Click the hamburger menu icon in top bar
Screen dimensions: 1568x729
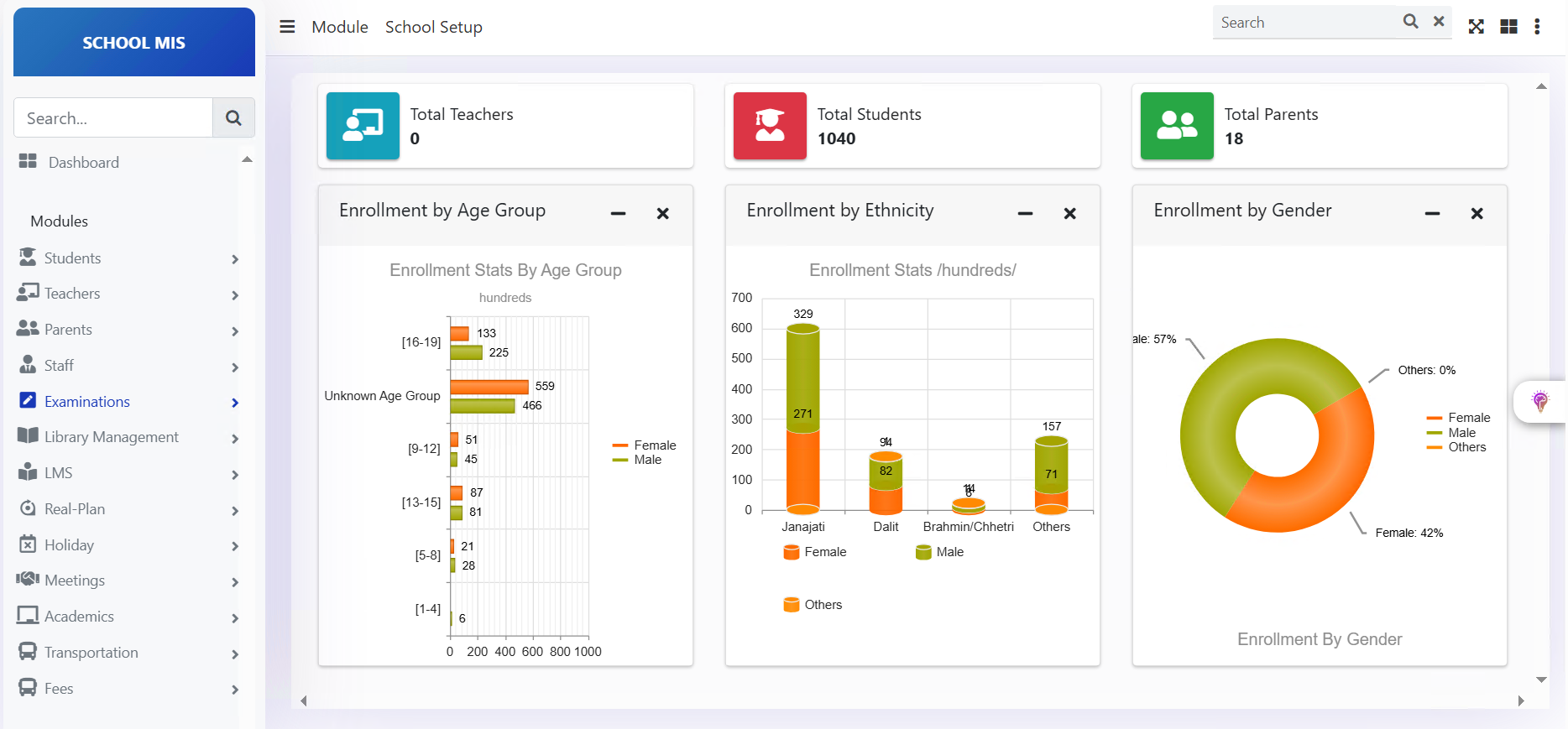tap(287, 27)
